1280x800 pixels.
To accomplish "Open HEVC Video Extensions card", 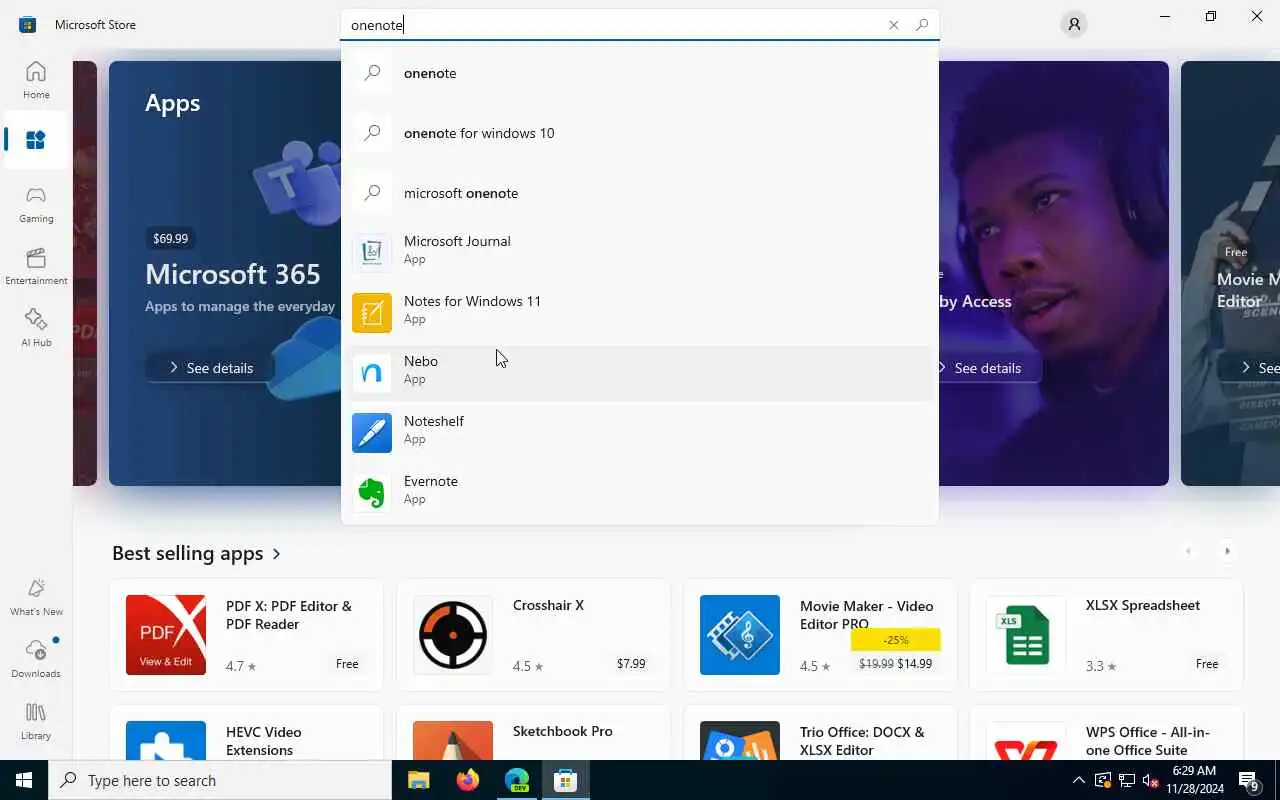I will tap(246, 733).
